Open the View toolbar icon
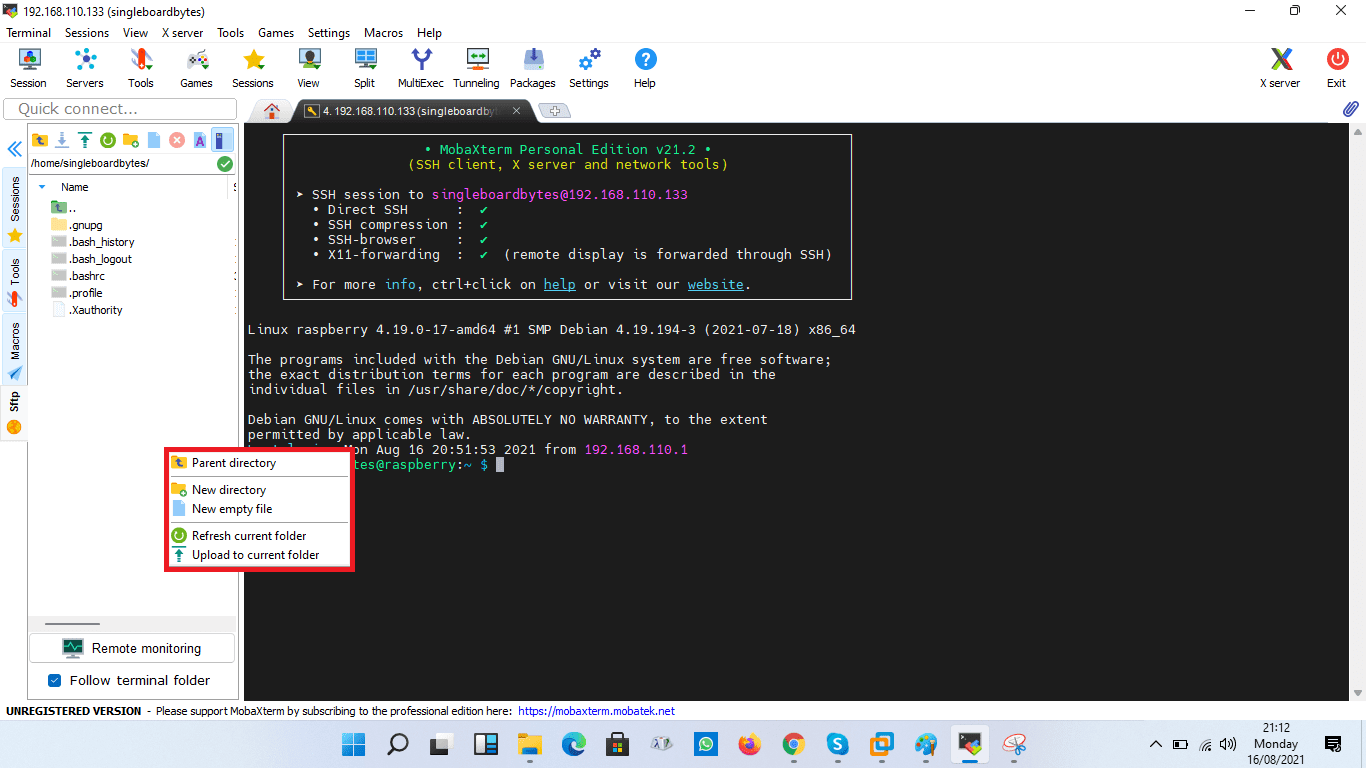 [x=309, y=68]
